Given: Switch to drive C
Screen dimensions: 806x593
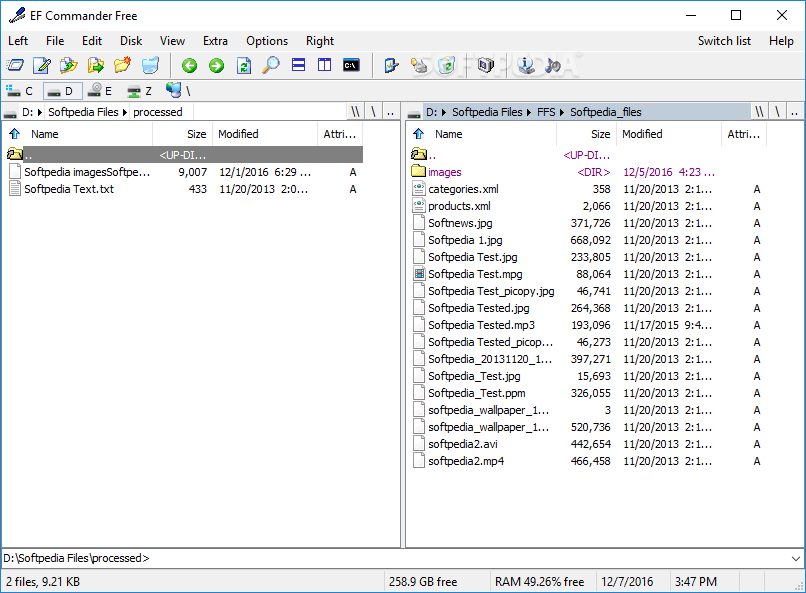Looking at the screenshot, I should pyautogui.click(x=21, y=91).
